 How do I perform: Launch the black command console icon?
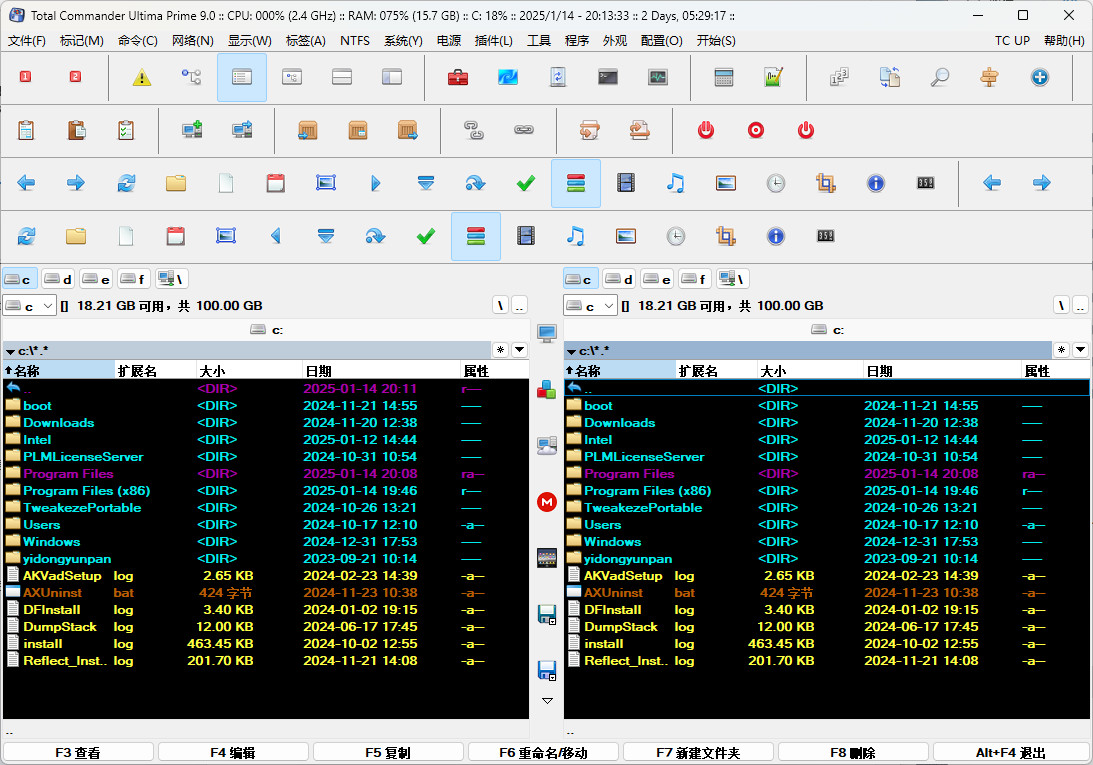pyautogui.click(x=608, y=77)
